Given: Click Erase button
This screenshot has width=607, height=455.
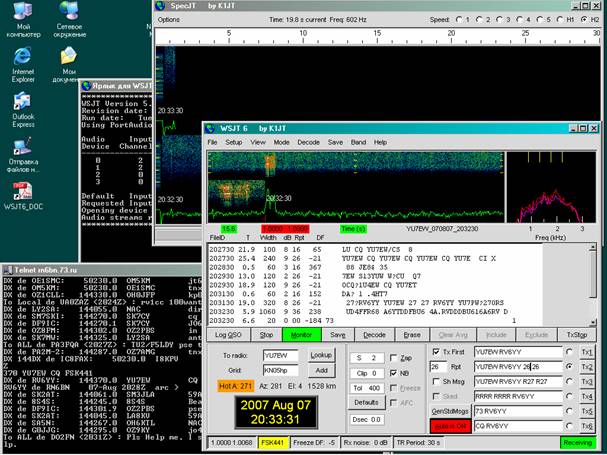Looking at the screenshot, I should click(x=412, y=335).
